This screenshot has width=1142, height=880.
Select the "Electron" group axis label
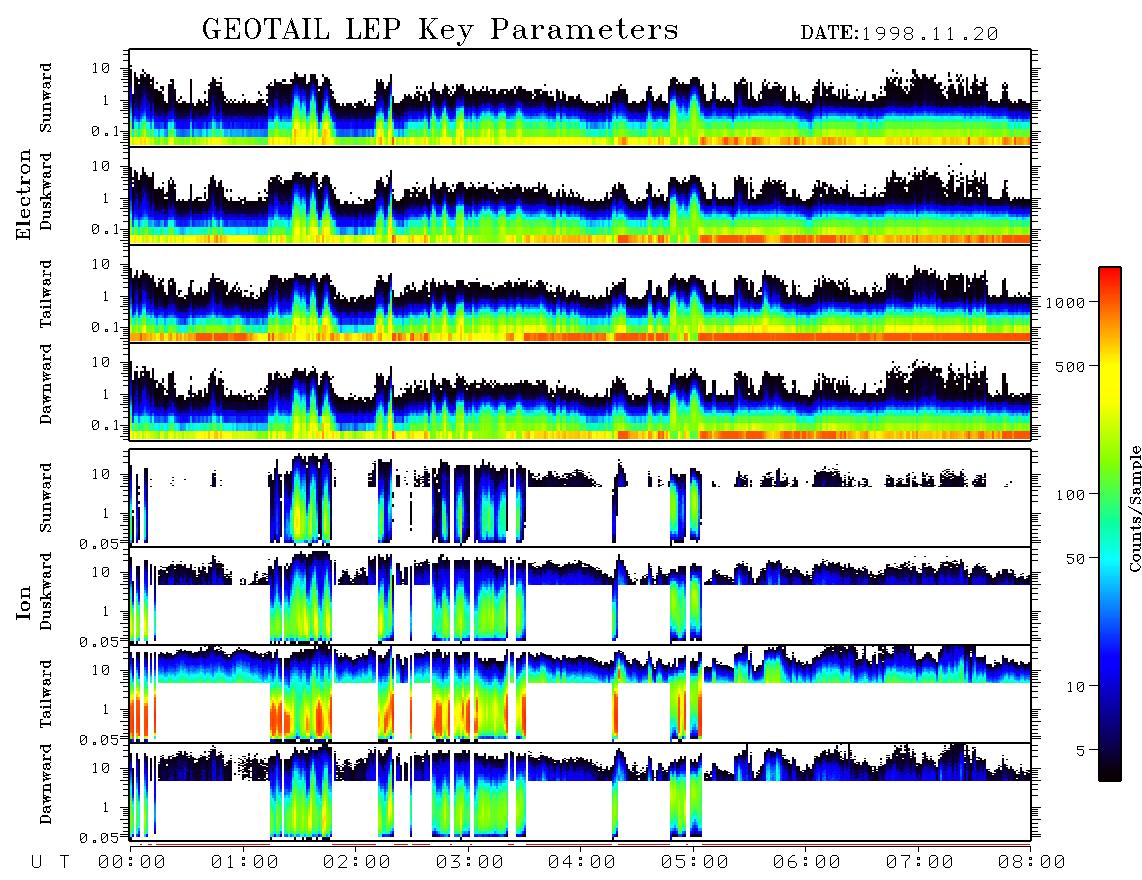[24, 194]
